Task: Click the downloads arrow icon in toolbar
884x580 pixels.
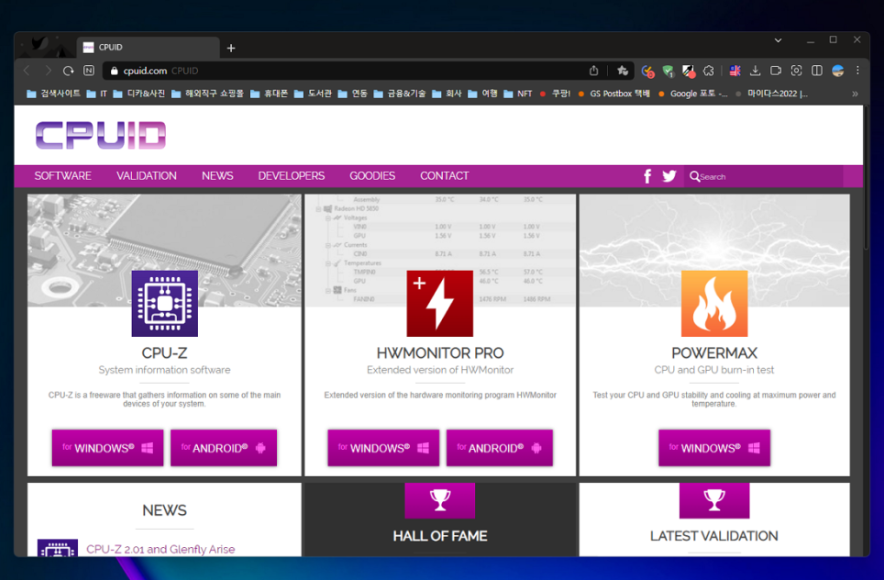Action: pos(755,70)
